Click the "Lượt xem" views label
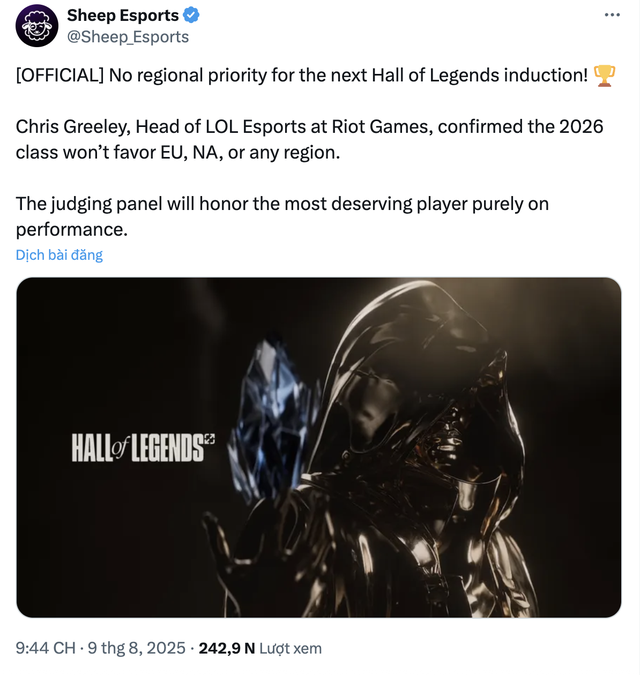Viewport: 640px width, 675px height. 291,648
